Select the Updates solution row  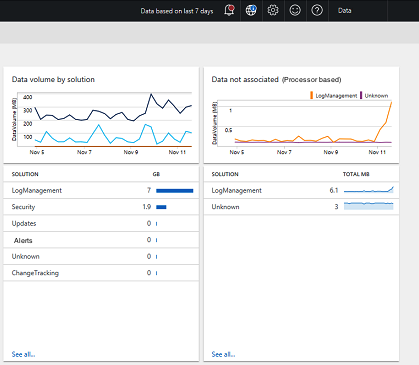click(101, 223)
